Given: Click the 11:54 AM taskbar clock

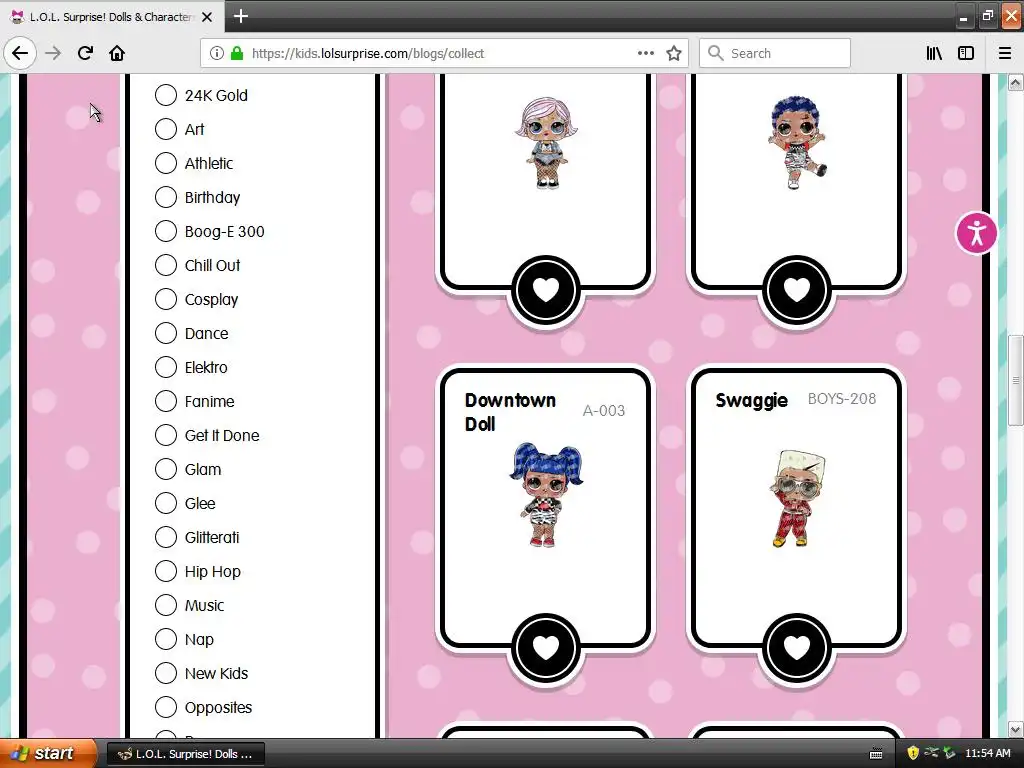Looking at the screenshot, I should 987,753.
